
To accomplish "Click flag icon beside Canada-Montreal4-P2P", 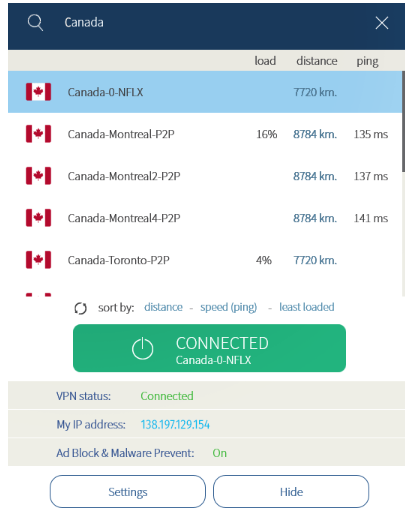I will [39, 218].
